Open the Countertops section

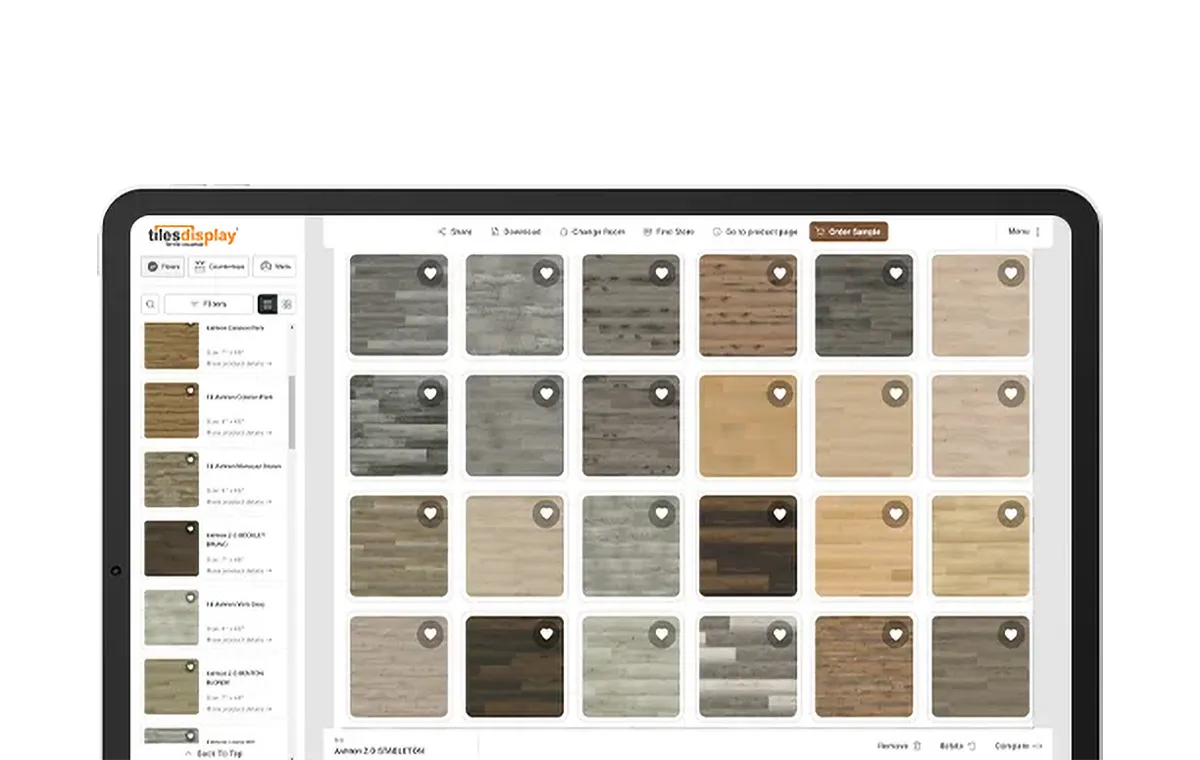(222, 266)
